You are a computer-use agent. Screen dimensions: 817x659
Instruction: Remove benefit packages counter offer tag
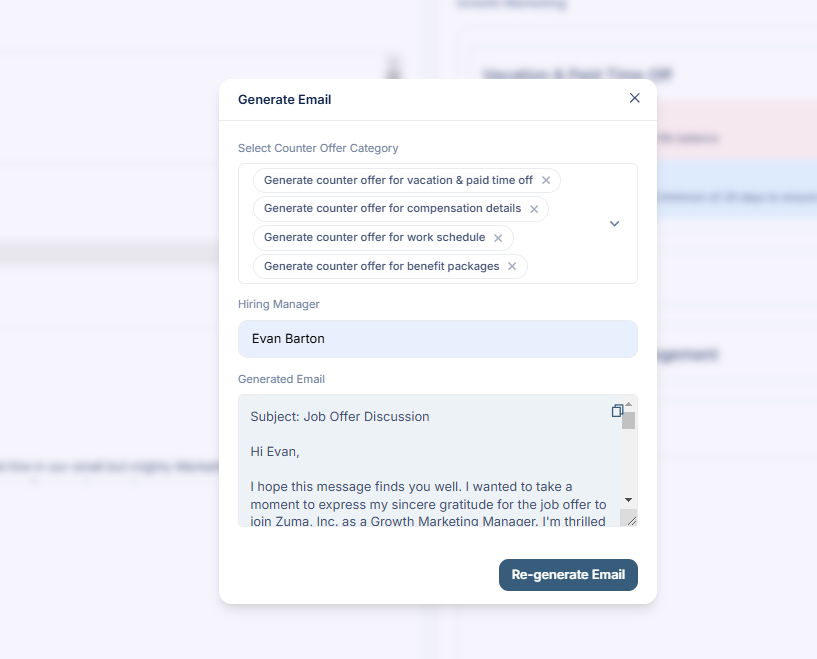[512, 266]
